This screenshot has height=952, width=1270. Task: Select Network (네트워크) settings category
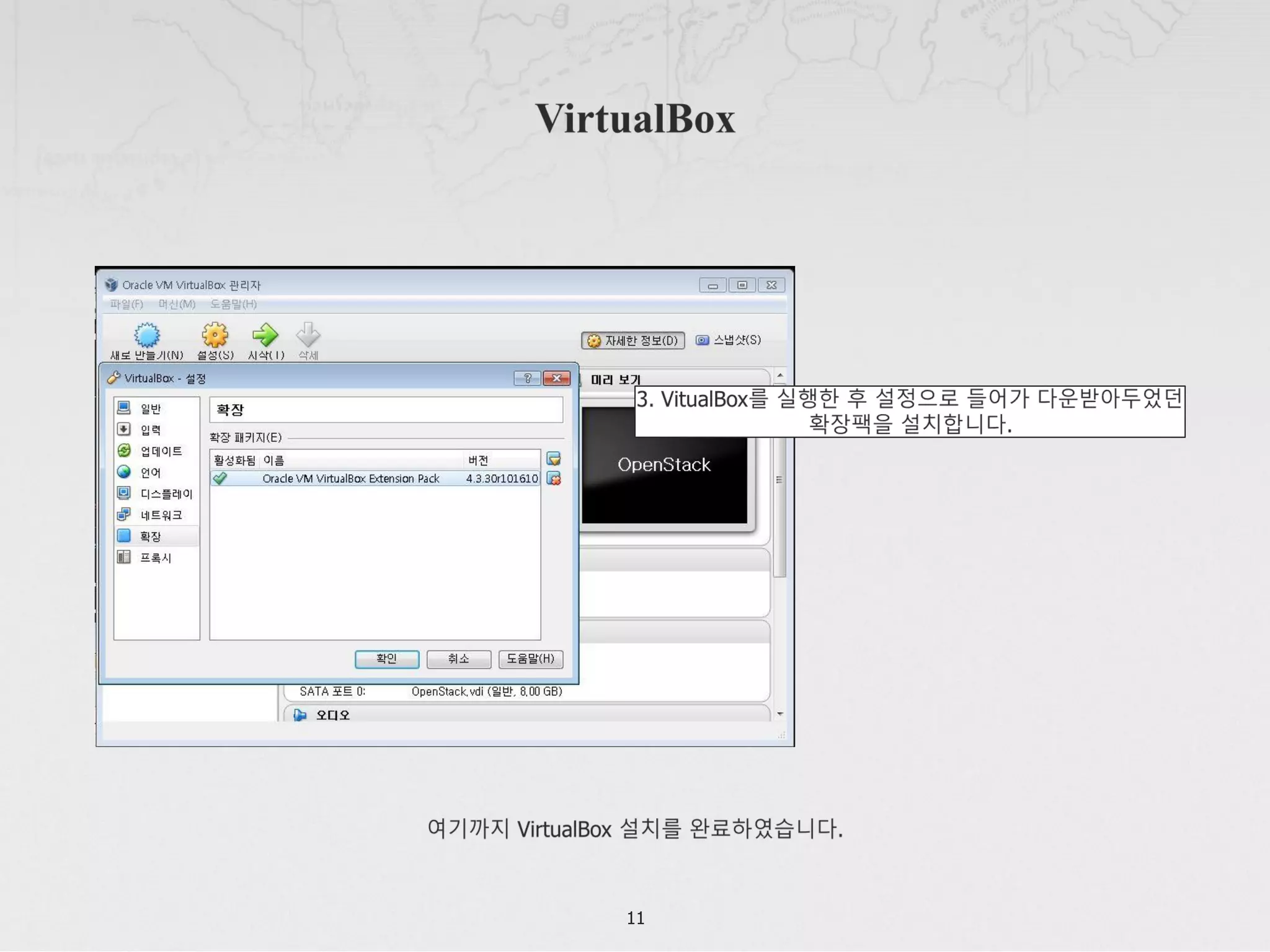pyautogui.click(x=161, y=515)
